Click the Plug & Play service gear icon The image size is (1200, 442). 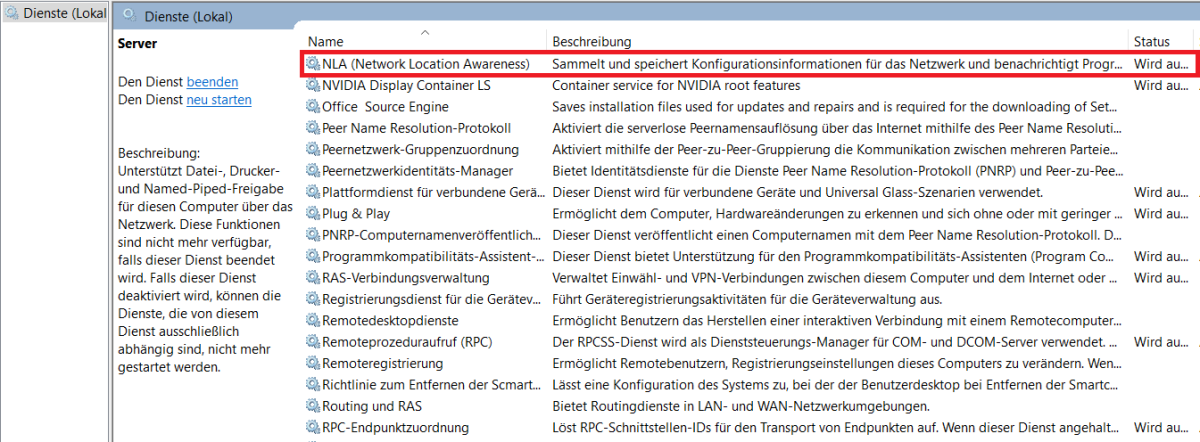[314, 213]
